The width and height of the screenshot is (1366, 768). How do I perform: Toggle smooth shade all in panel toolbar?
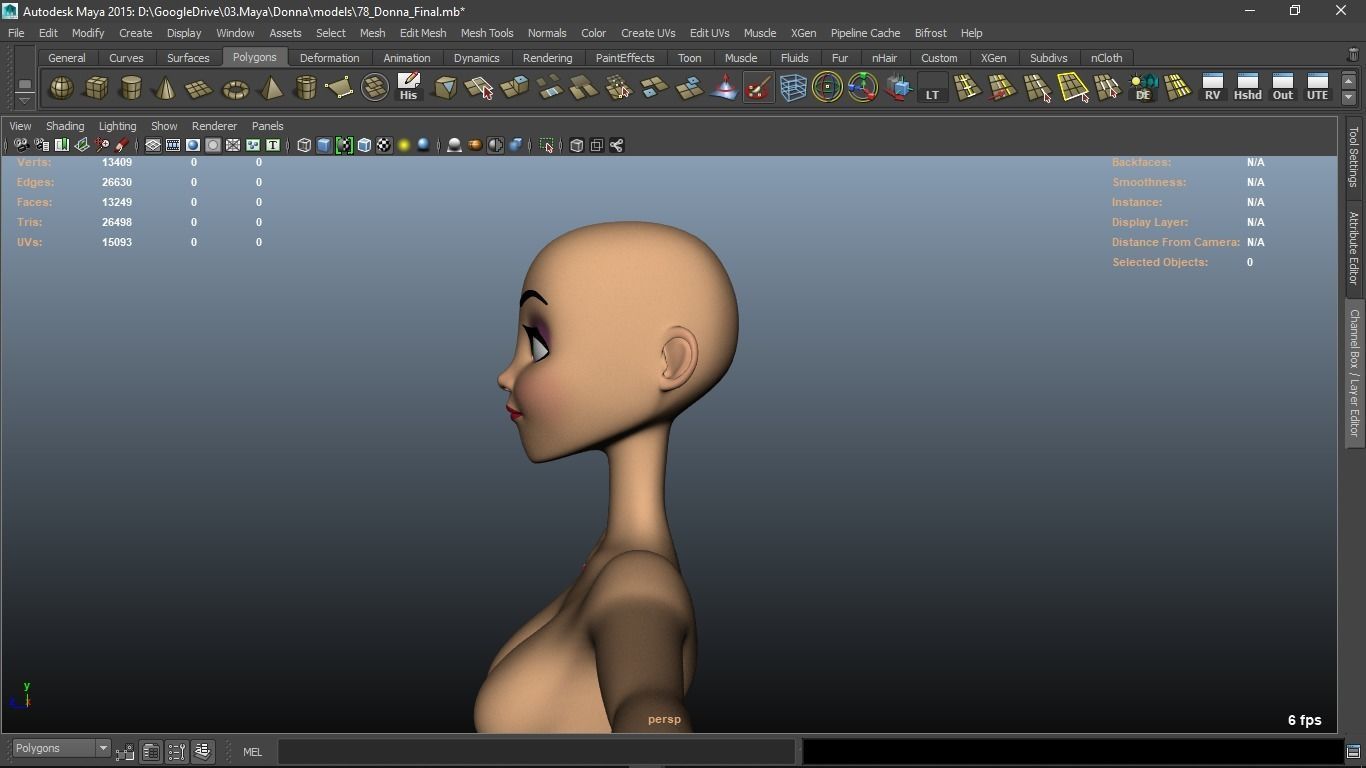(324, 145)
